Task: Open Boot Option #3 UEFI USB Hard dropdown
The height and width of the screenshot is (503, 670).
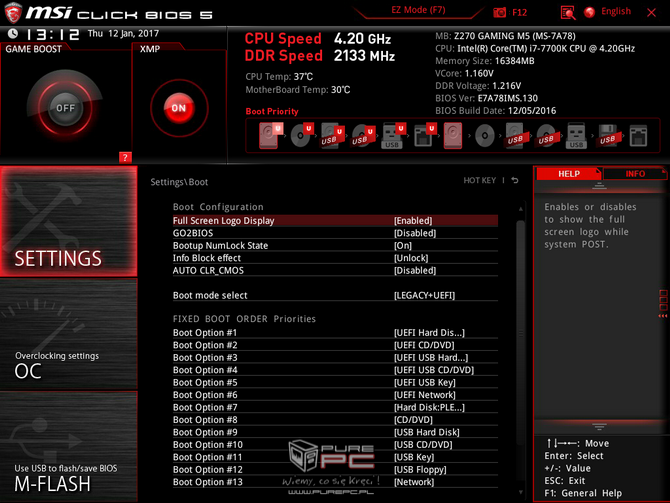Action: [431, 357]
